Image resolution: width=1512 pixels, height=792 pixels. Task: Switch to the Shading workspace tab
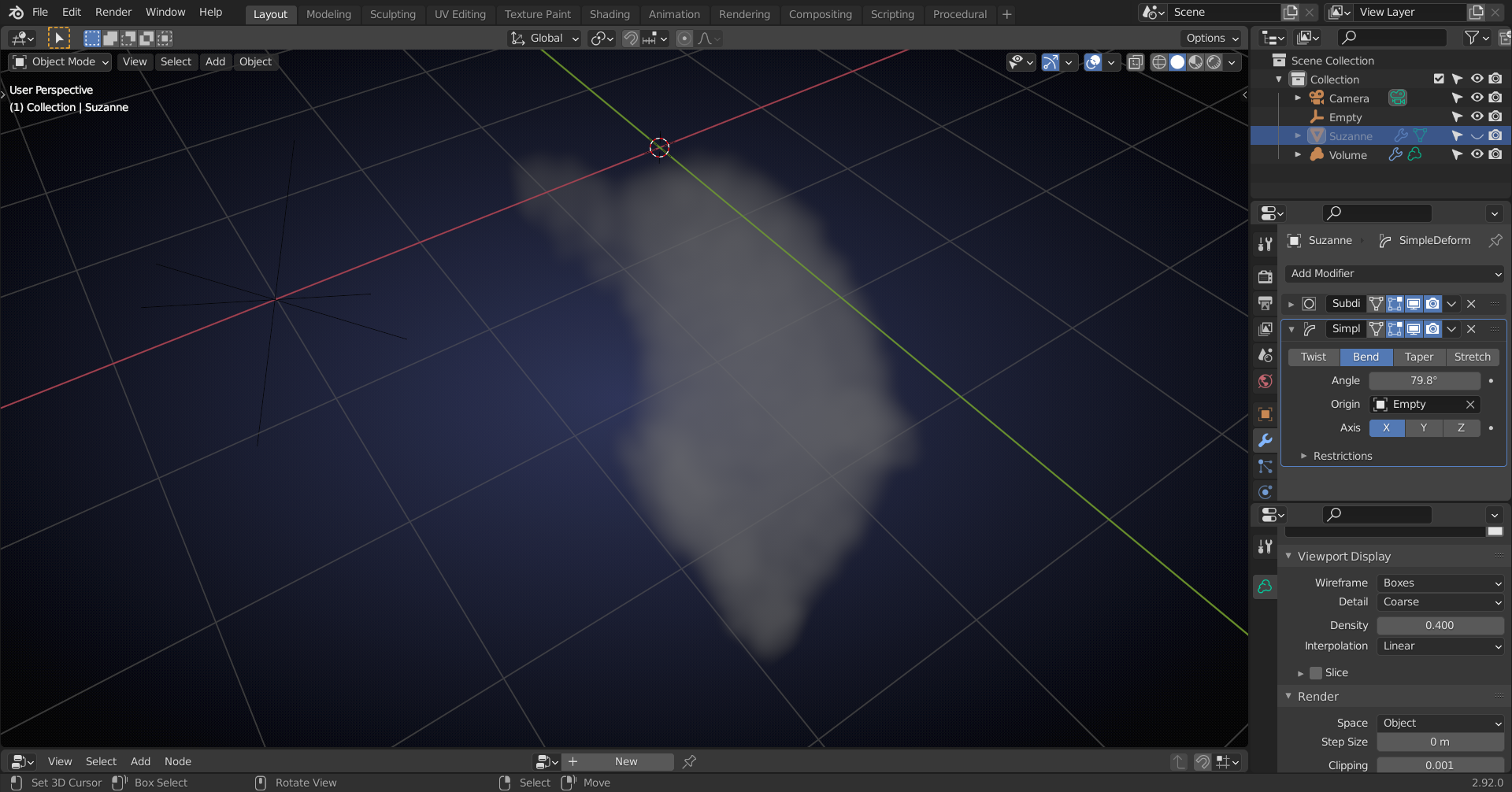[x=610, y=14]
